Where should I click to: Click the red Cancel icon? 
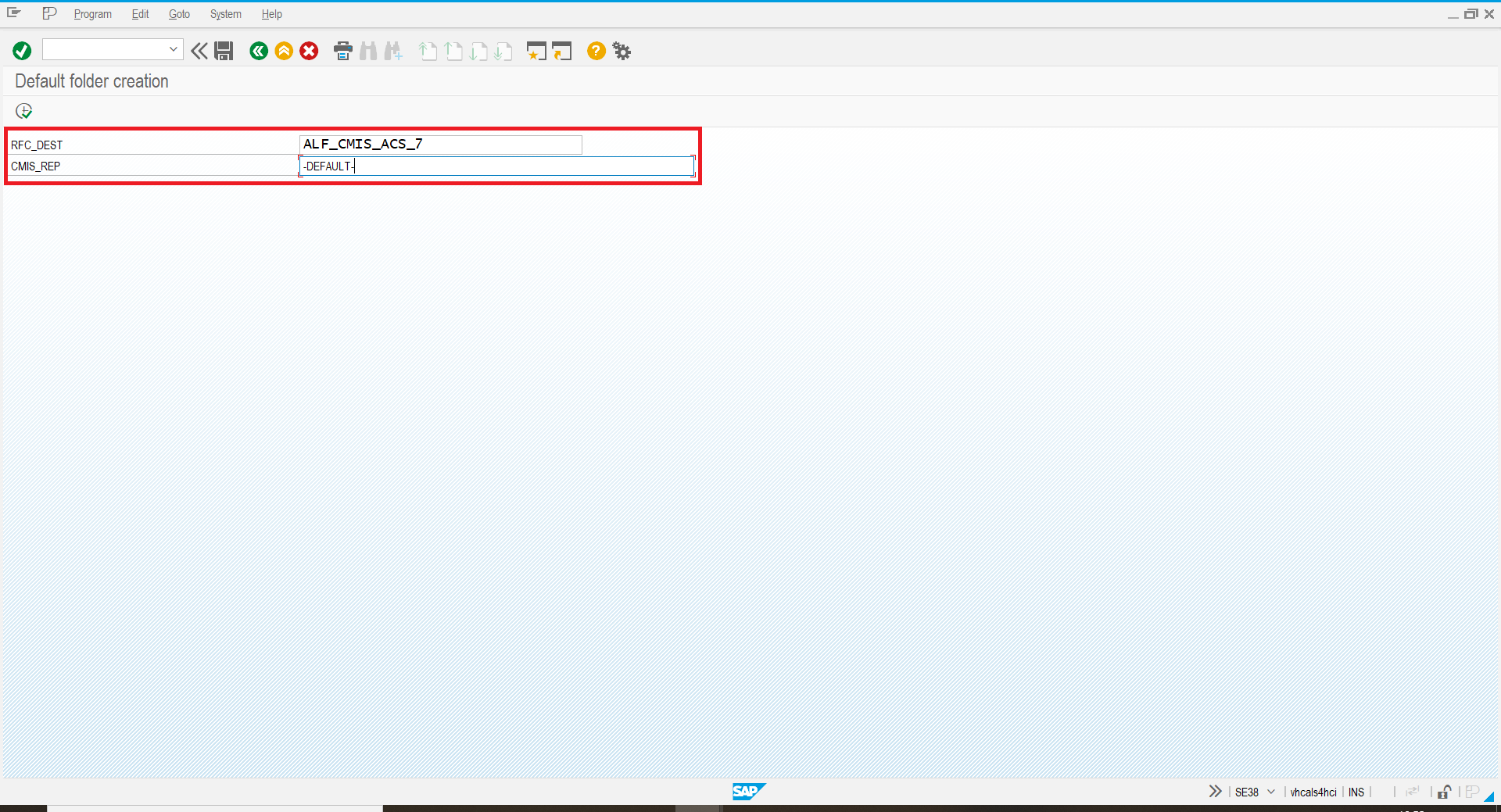click(x=310, y=51)
